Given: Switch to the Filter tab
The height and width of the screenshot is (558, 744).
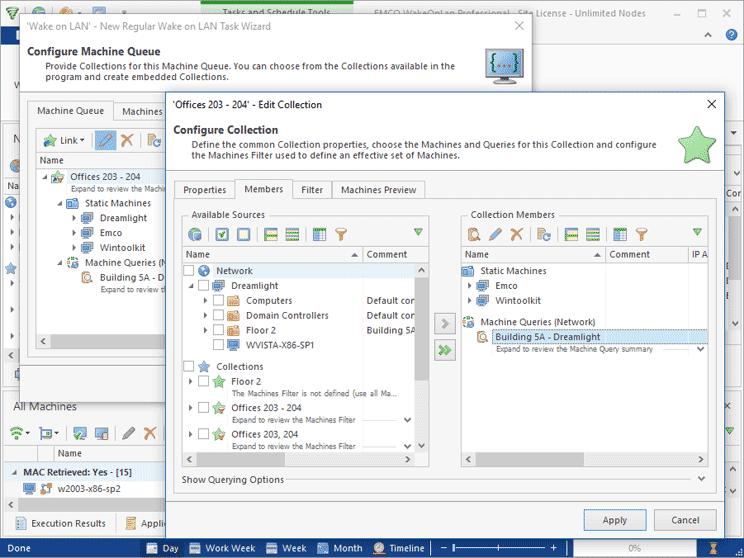Looking at the screenshot, I should (312, 190).
